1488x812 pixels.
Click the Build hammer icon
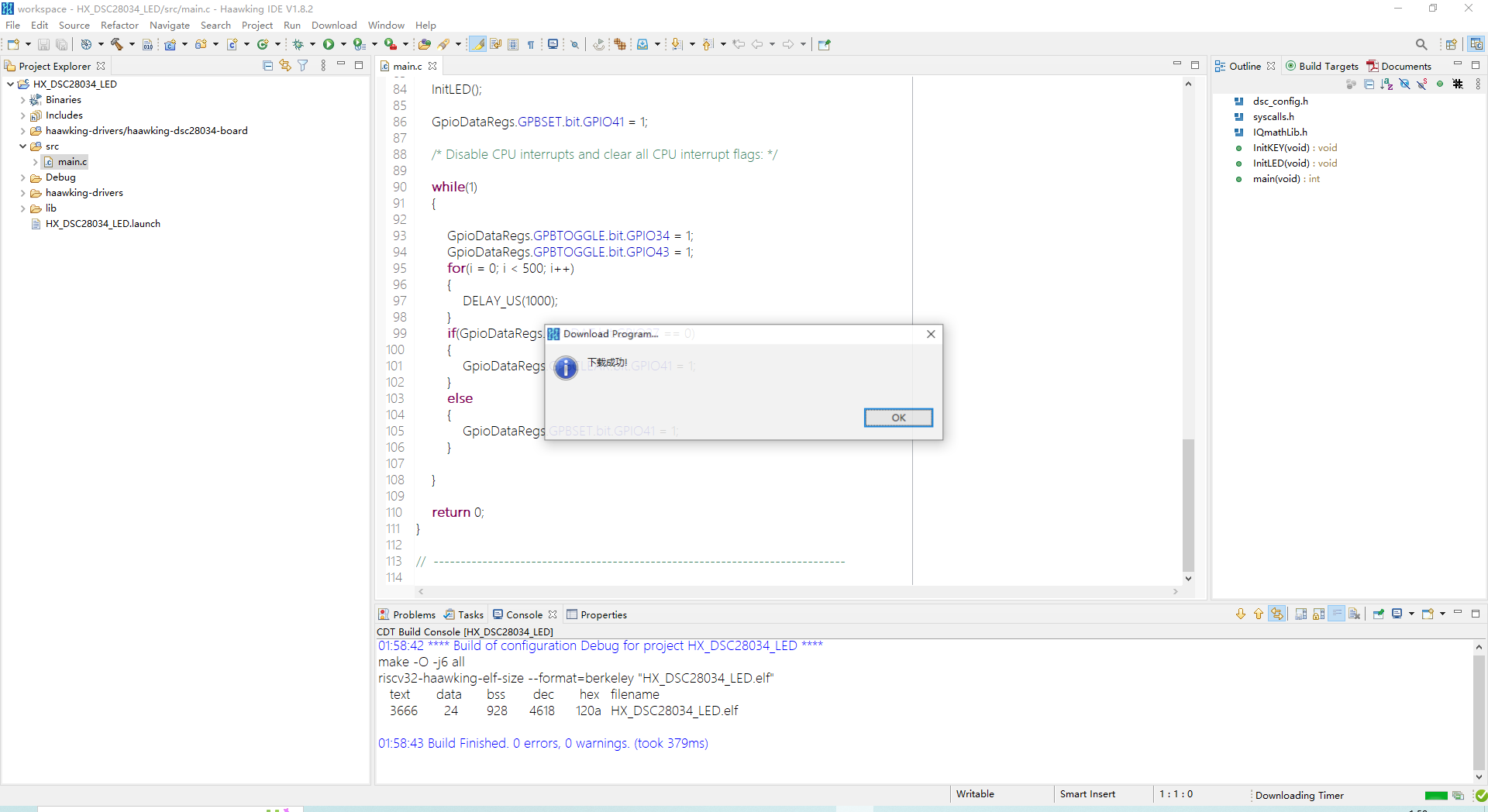pos(116,44)
